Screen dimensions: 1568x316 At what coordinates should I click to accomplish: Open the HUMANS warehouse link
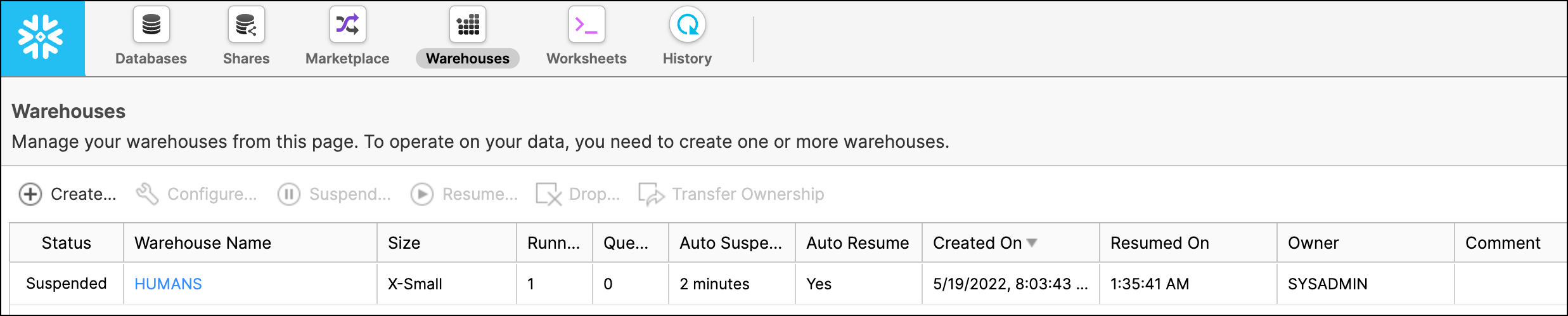[x=168, y=284]
